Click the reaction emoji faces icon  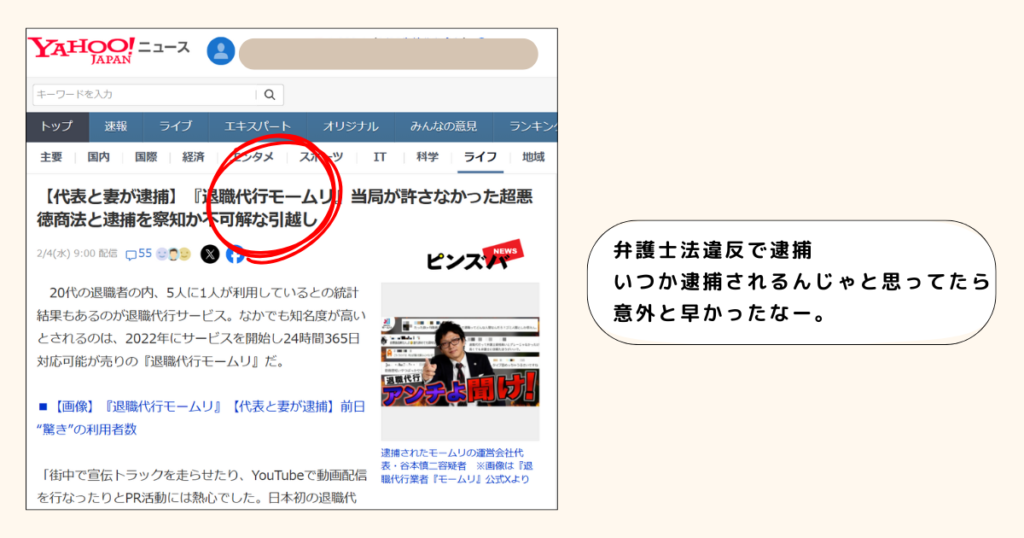173,254
